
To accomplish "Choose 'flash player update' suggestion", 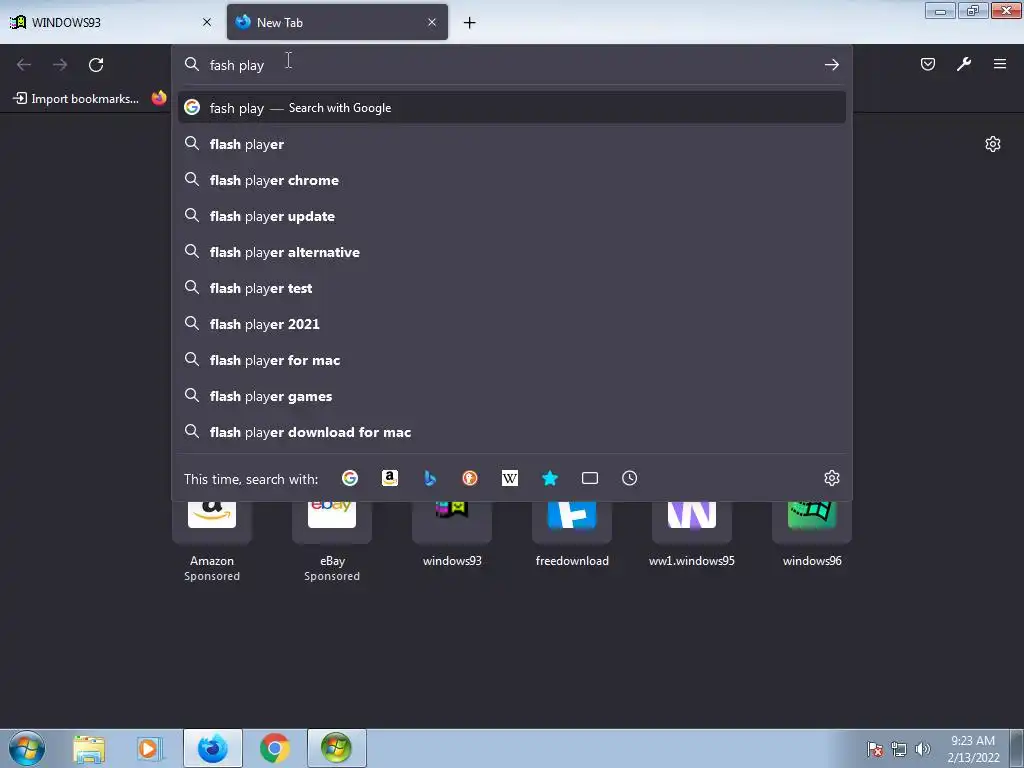I will tap(512, 216).
